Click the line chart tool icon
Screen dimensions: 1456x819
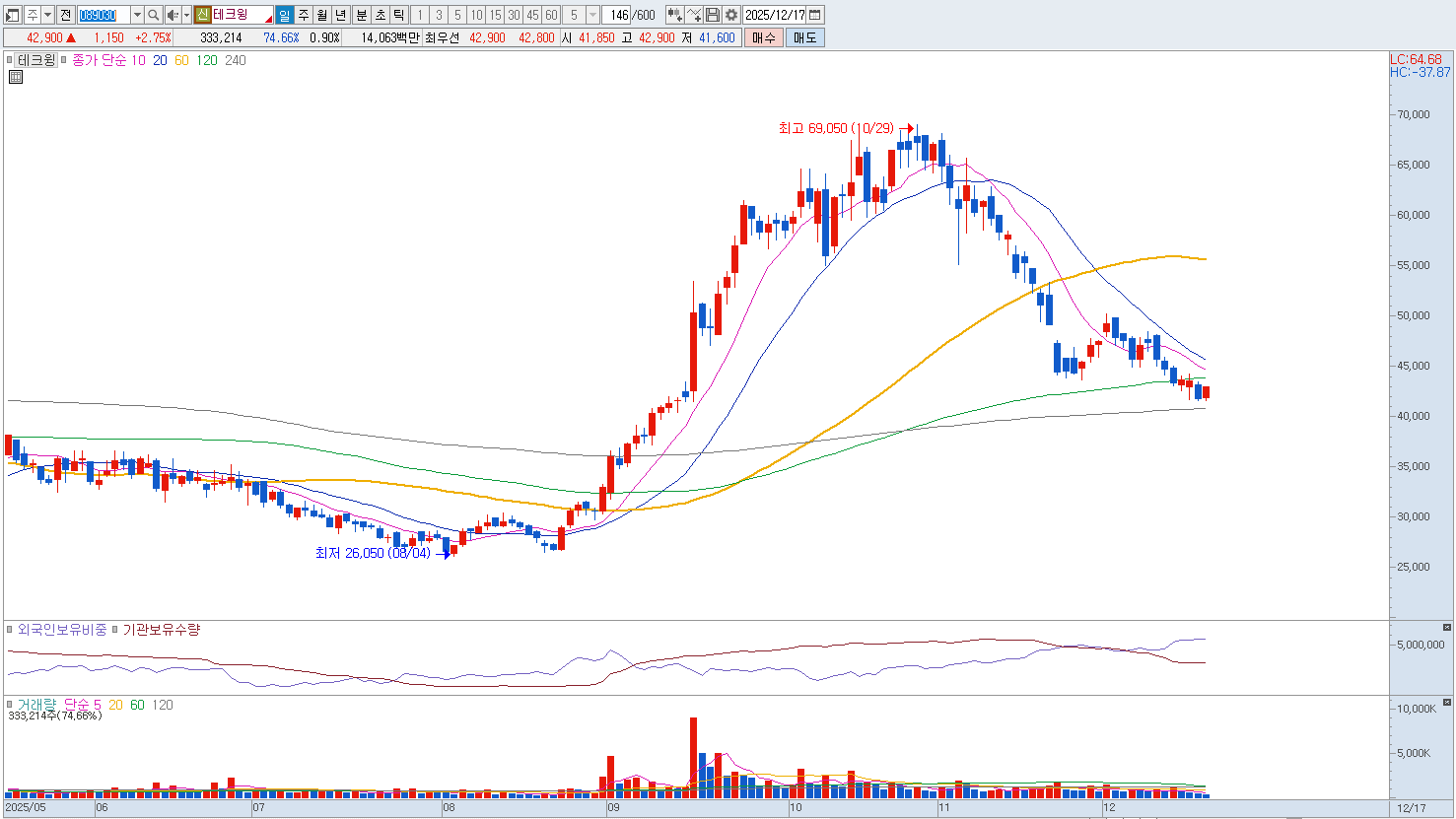[694, 15]
